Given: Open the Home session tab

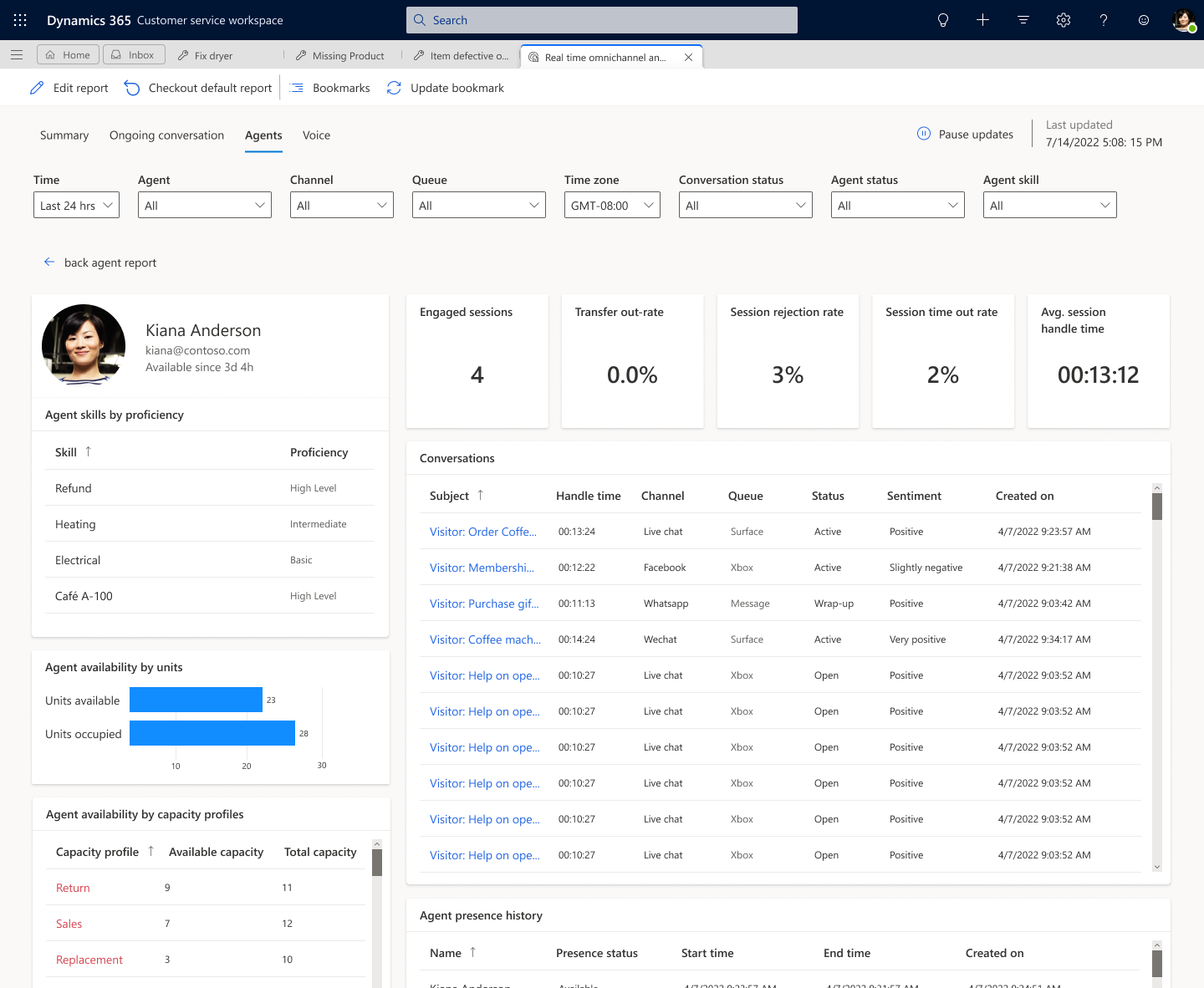Looking at the screenshot, I should (68, 55).
